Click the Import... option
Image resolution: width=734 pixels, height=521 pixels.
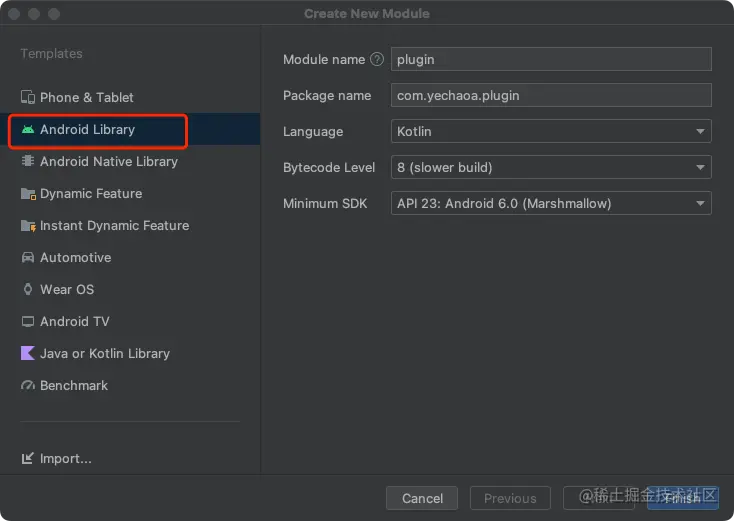[x=65, y=459]
